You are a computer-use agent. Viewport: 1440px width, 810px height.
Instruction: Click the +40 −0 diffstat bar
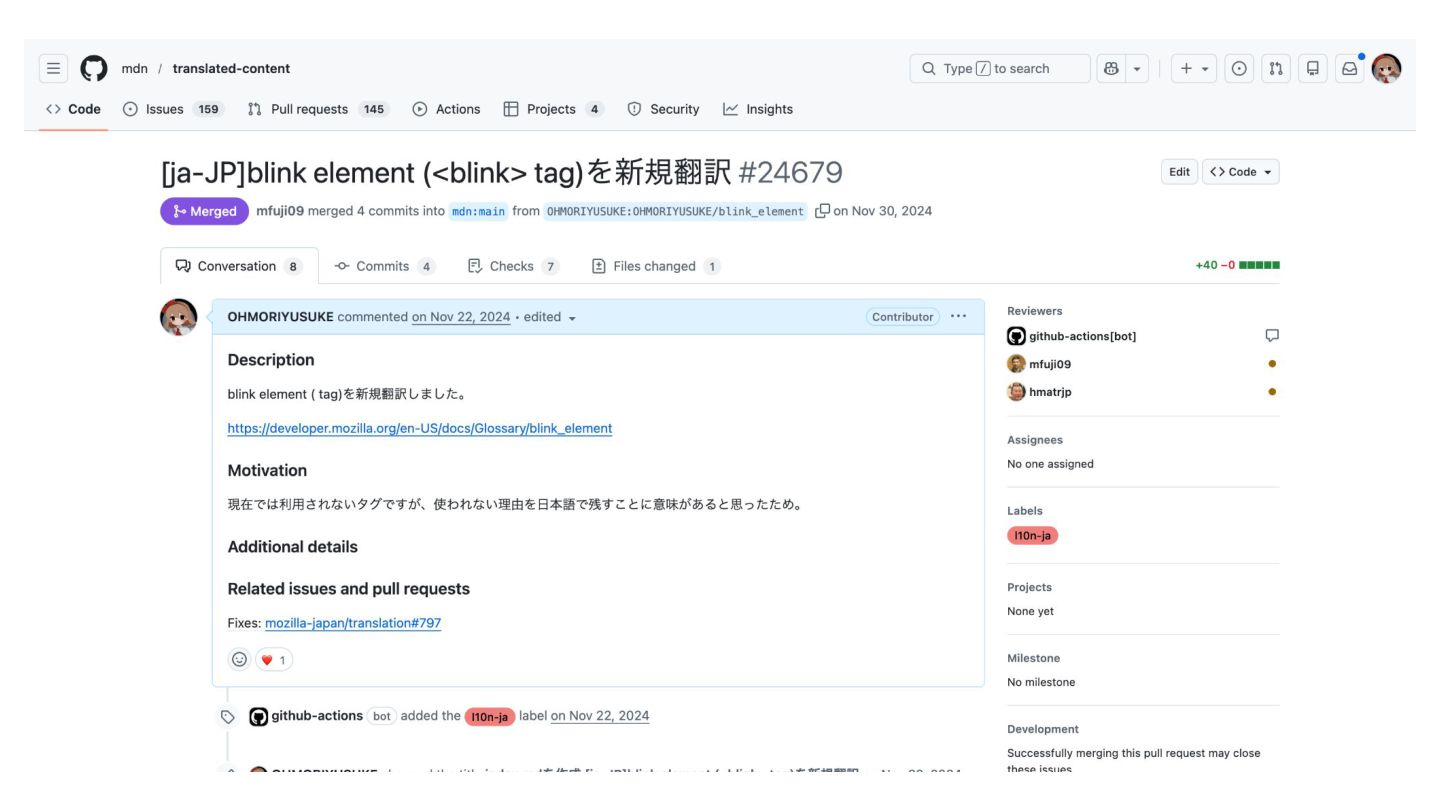click(x=1238, y=266)
